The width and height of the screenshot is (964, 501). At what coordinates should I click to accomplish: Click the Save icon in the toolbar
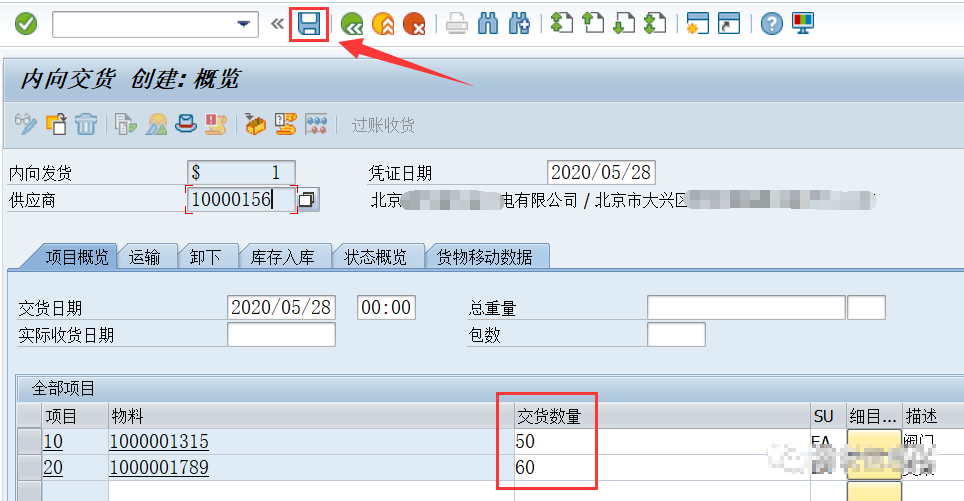tap(309, 24)
